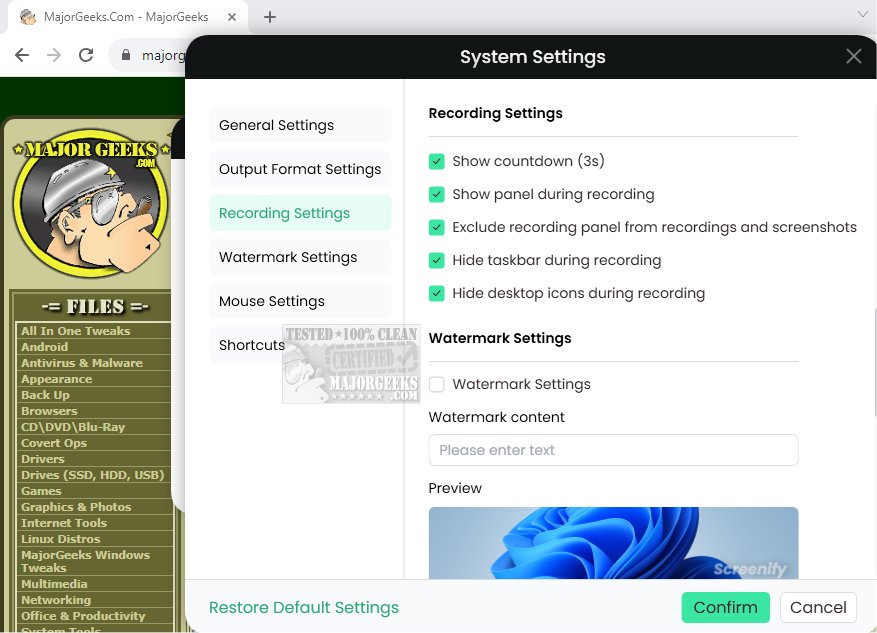Open Output Format Settings section
The width and height of the screenshot is (877, 633).
click(x=300, y=169)
